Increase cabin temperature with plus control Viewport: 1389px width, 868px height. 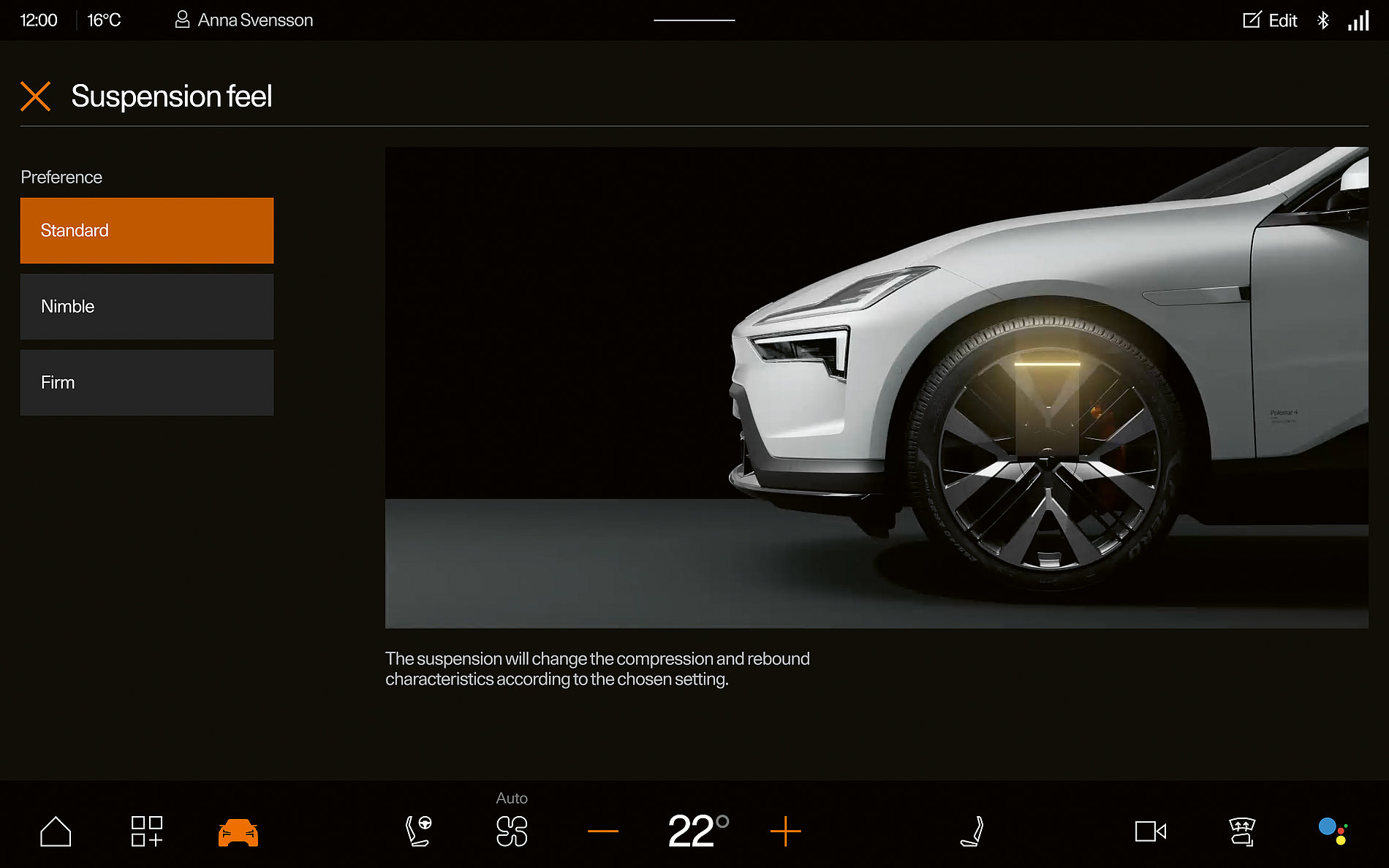pos(785,831)
